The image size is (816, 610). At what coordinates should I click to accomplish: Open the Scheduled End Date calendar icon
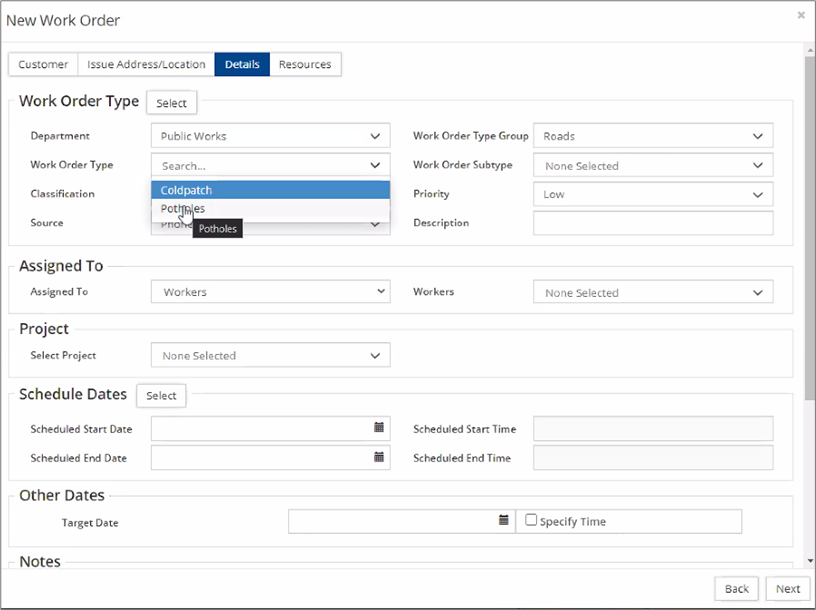click(x=379, y=457)
